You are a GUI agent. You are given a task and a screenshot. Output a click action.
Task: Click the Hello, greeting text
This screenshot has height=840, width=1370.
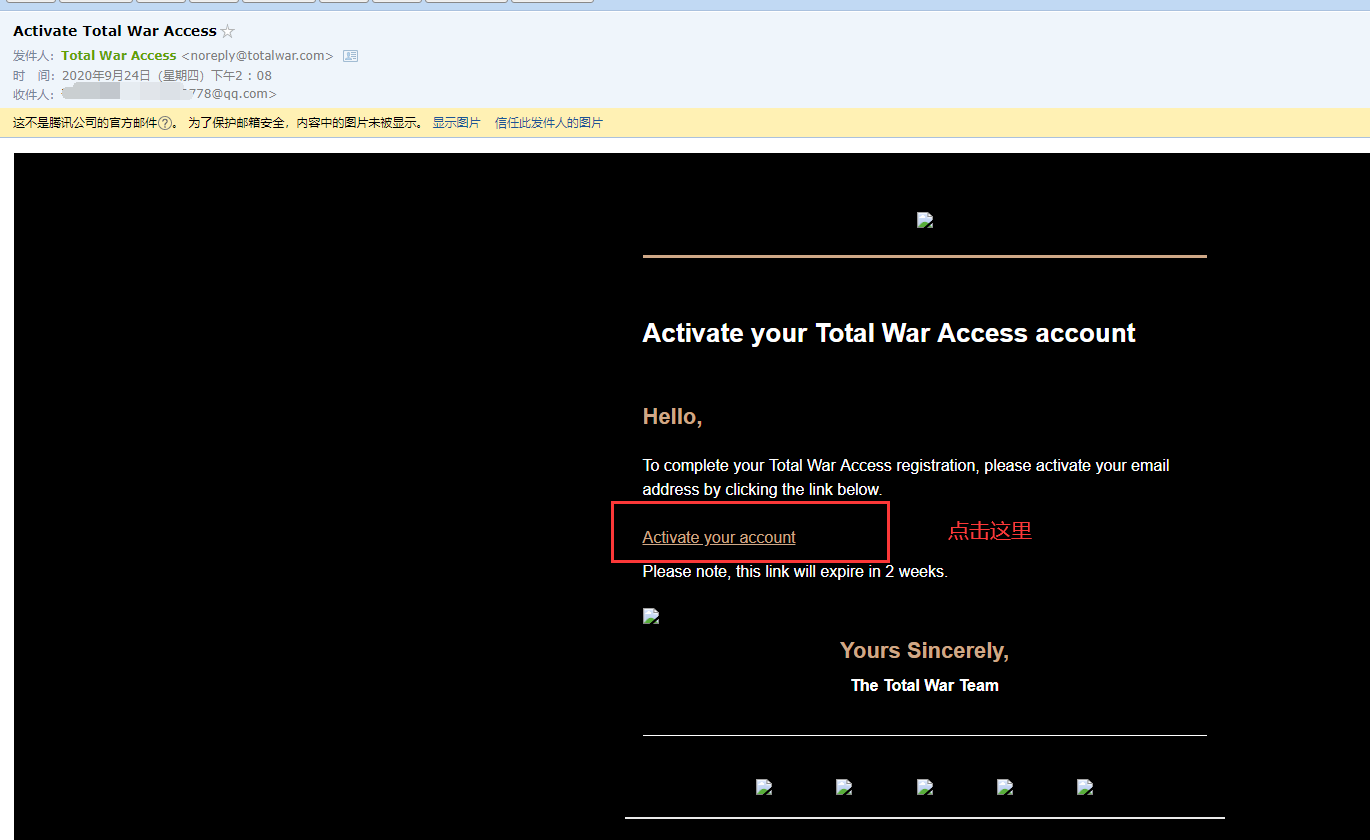673,417
